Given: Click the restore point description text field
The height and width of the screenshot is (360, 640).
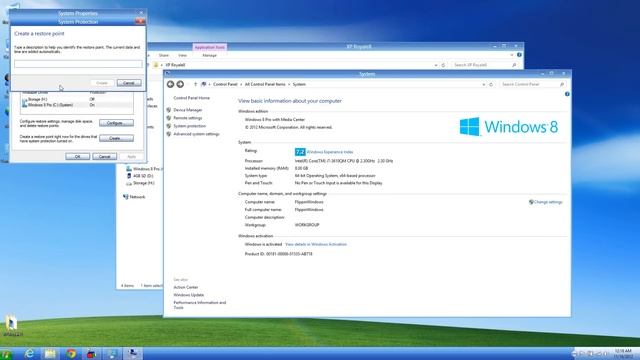Looking at the screenshot, I should click(x=78, y=64).
